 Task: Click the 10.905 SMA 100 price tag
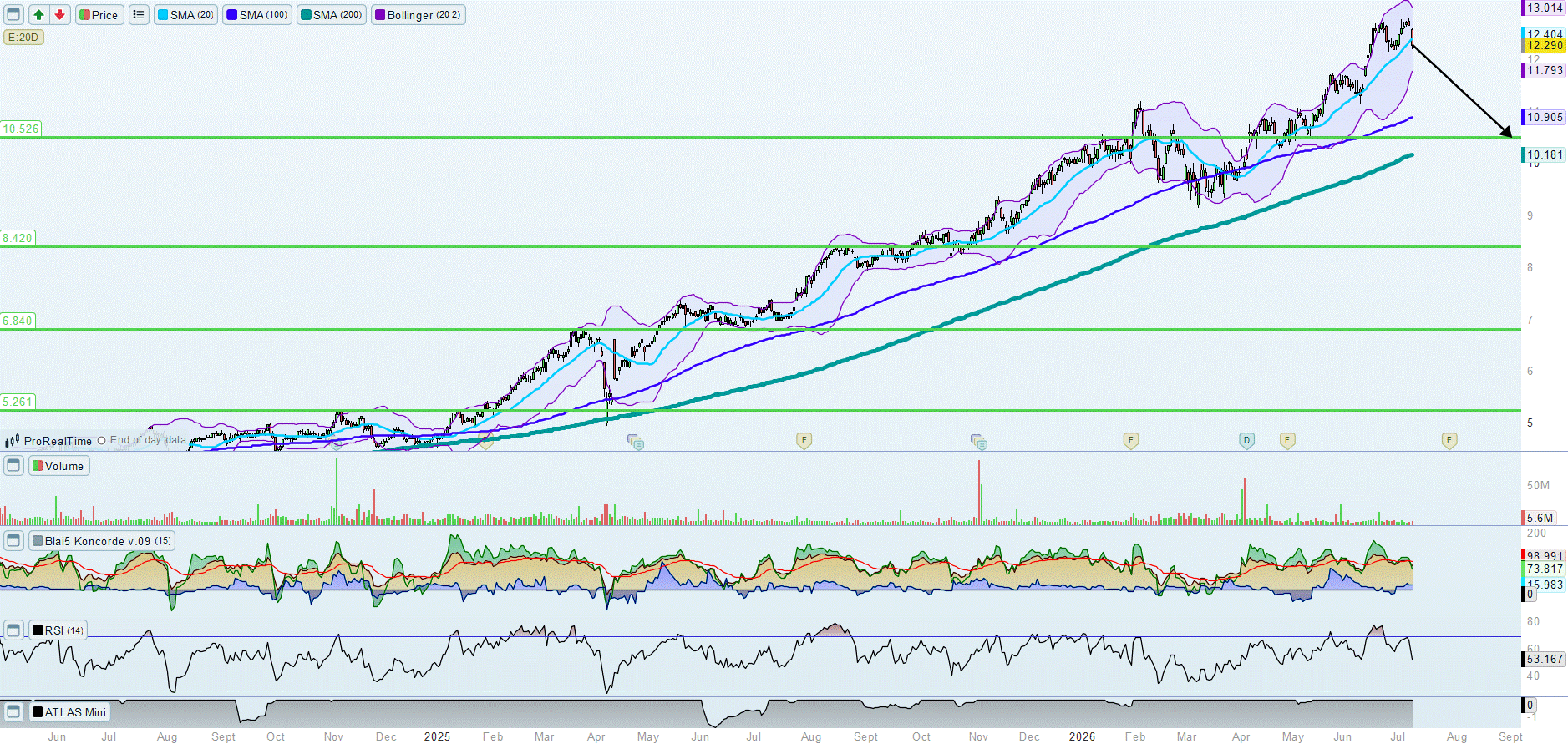click(x=1544, y=118)
